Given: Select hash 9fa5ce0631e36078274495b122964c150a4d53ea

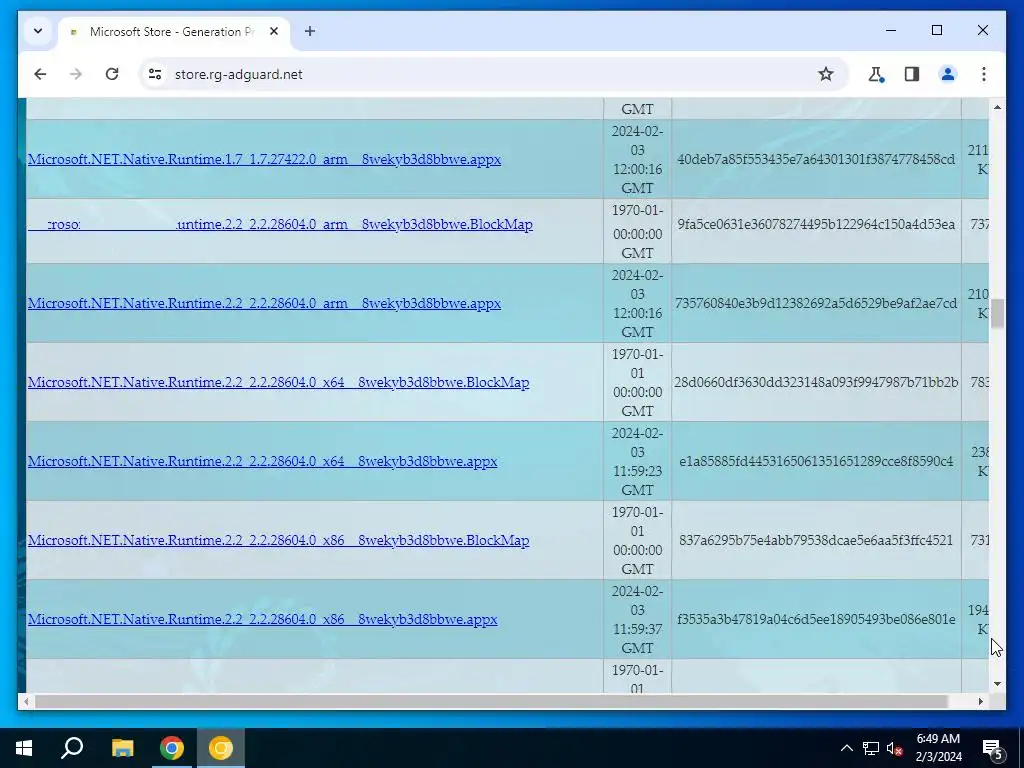Looking at the screenshot, I should pyautogui.click(x=816, y=225).
